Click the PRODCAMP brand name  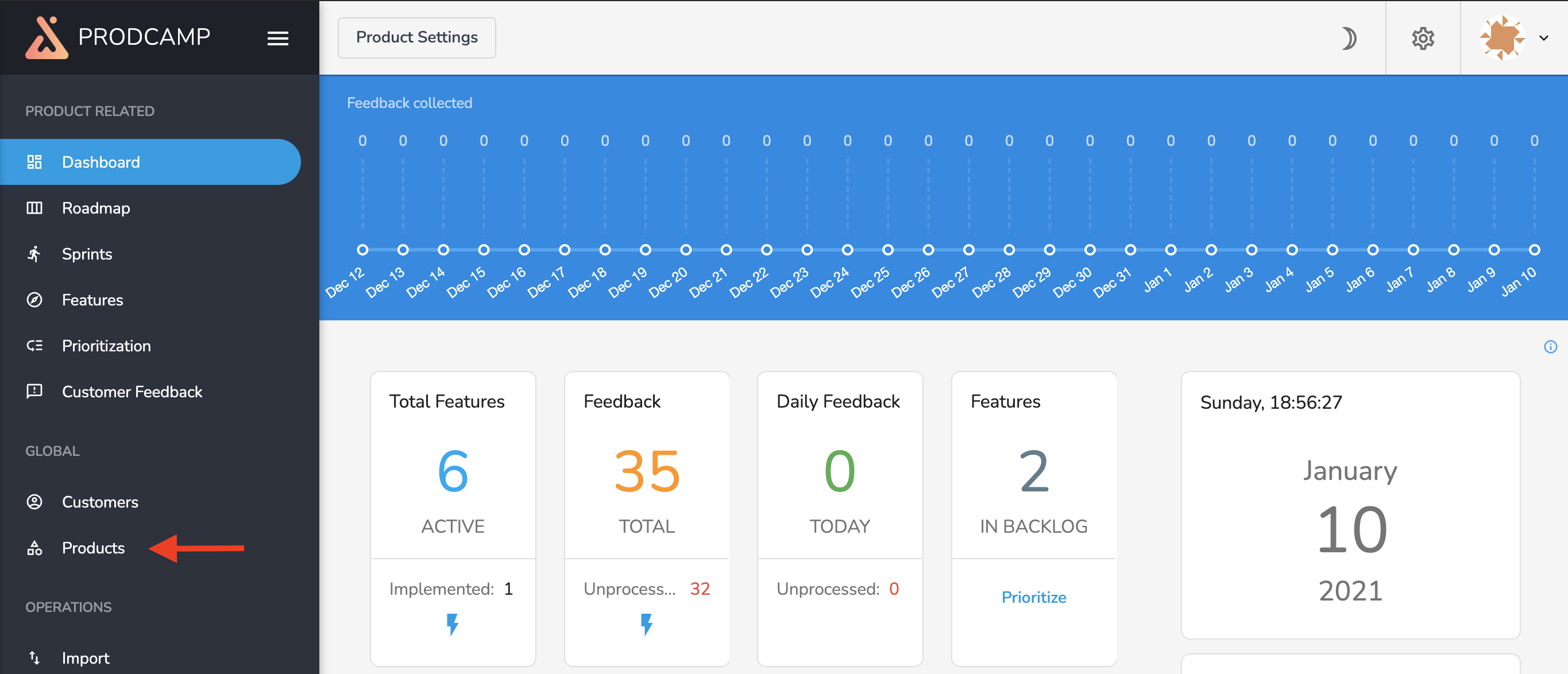click(x=144, y=37)
